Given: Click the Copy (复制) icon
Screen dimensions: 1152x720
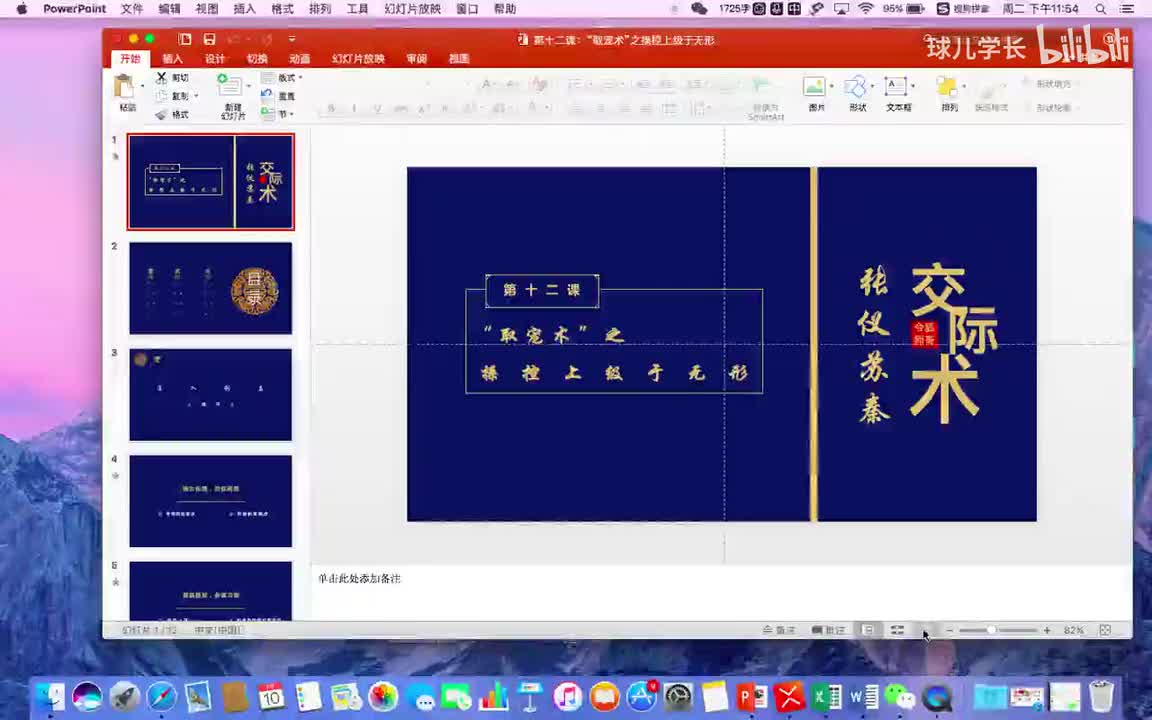Looking at the screenshot, I should pyautogui.click(x=162, y=96).
